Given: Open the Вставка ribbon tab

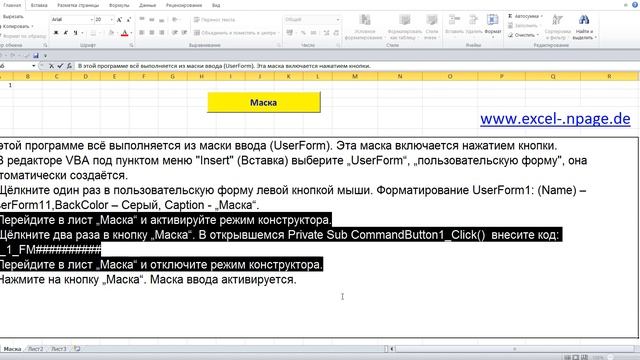Looking at the screenshot, I should click(x=39, y=5).
